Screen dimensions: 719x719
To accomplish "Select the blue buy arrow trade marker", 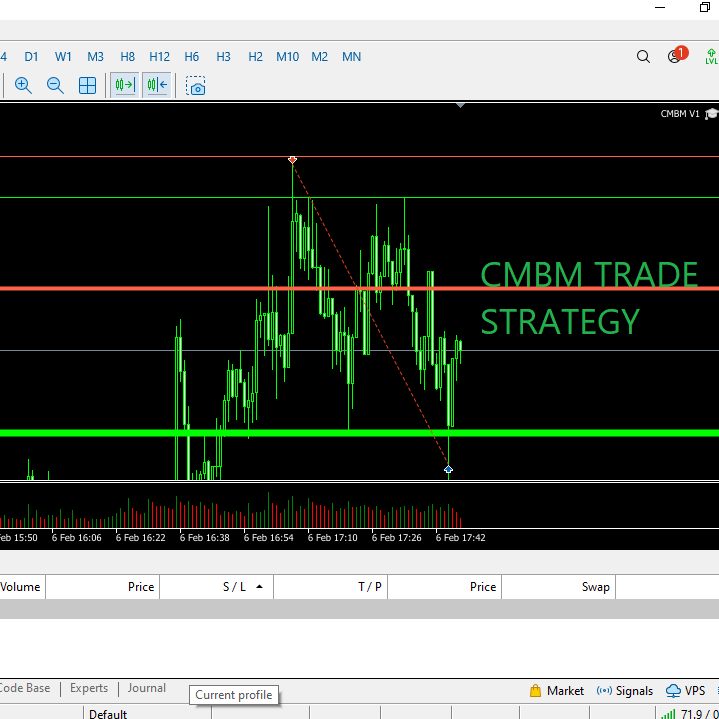I will point(448,469).
